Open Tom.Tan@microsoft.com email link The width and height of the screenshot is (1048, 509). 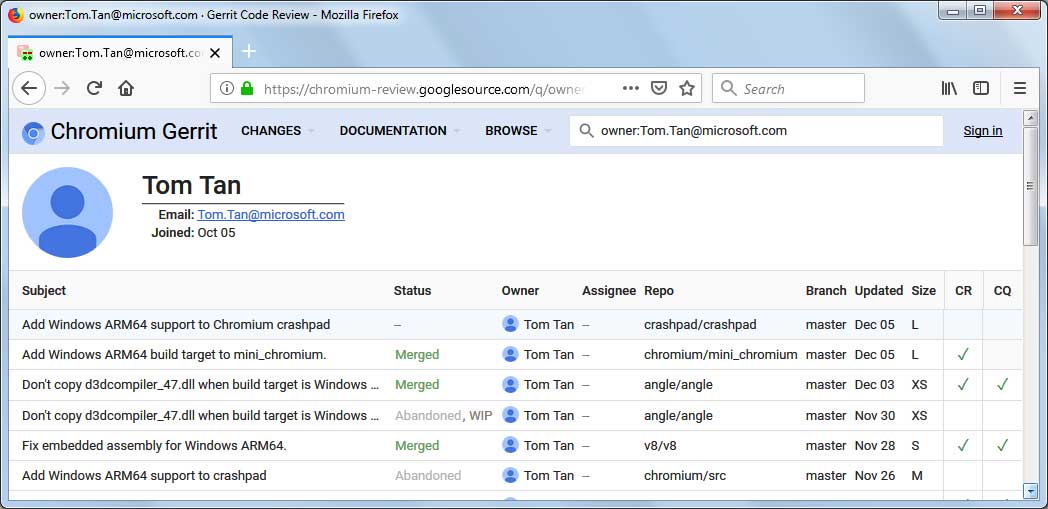(271, 214)
